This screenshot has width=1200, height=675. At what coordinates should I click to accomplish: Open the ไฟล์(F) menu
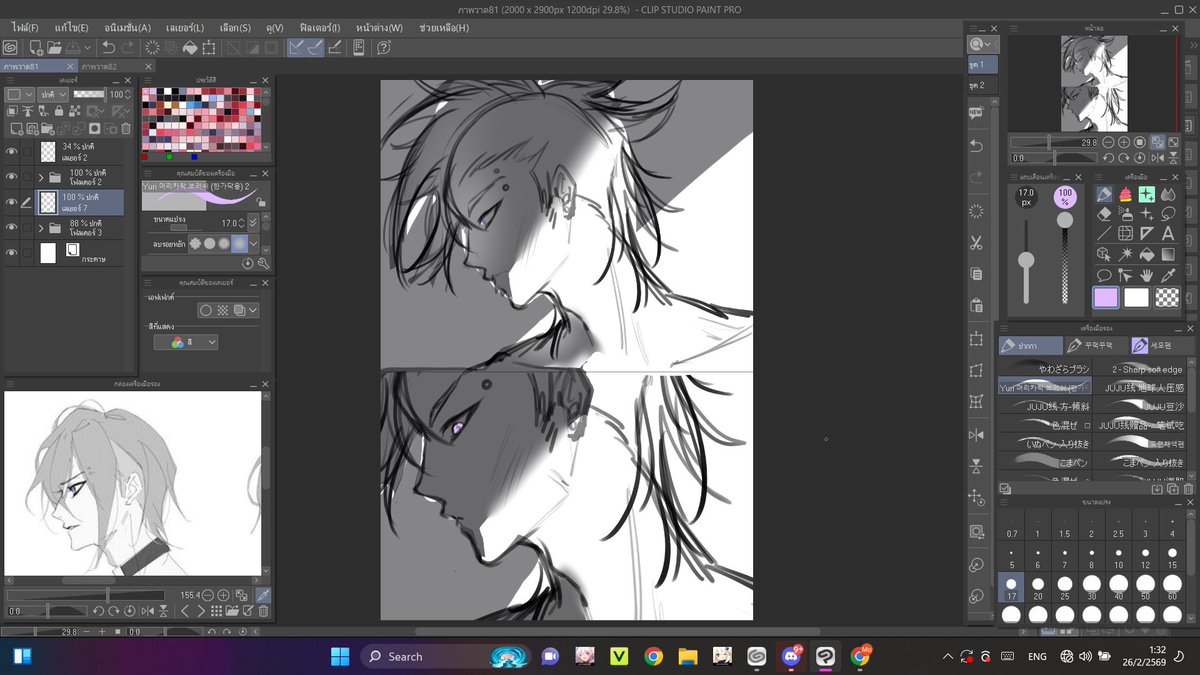point(26,28)
